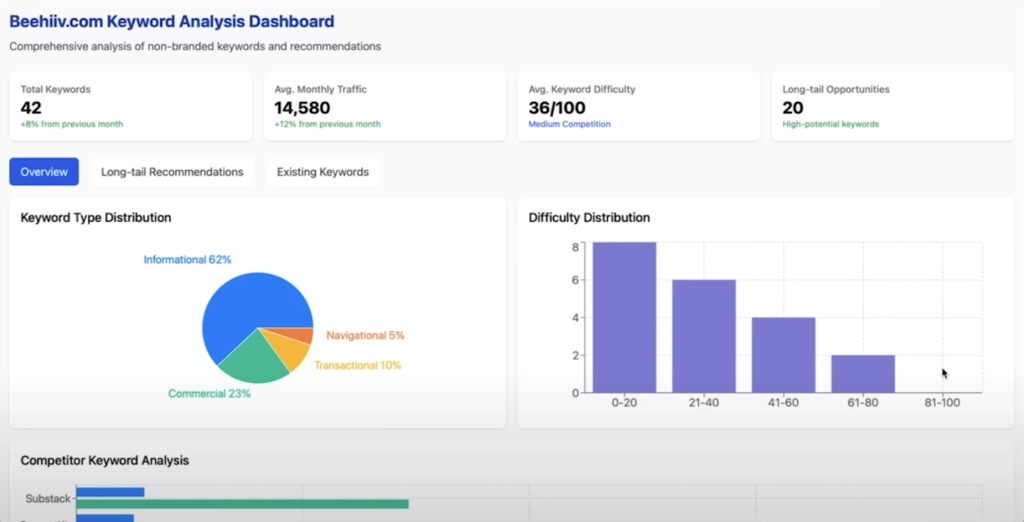Click the Beehiiv.com Keyword Analysis Dashboard title
Viewport: 1024px width, 522px height.
pyautogui.click(x=172, y=22)
